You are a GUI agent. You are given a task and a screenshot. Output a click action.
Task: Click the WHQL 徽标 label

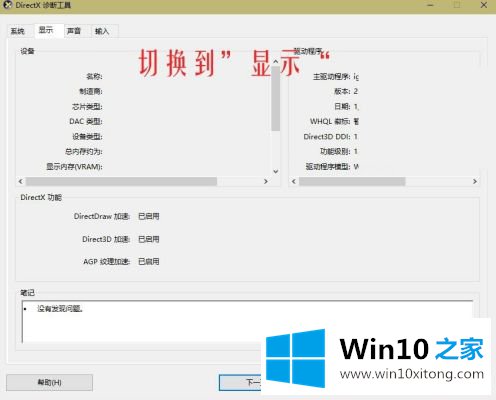point(330,121)
